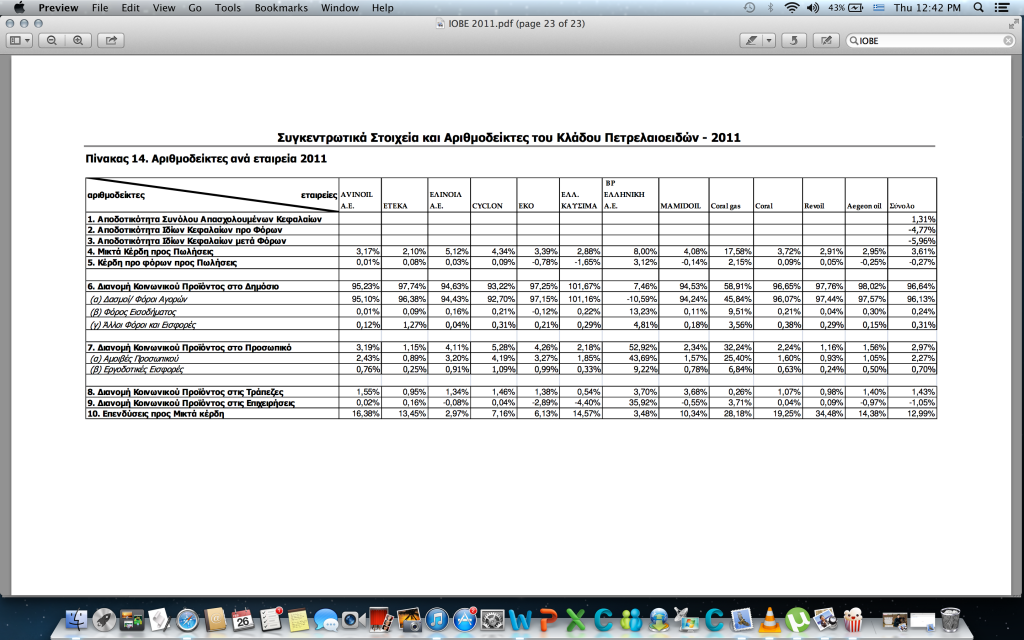Click the Wi-Fi status icon
Screen dimensions: 1024x640
(792, 7)
